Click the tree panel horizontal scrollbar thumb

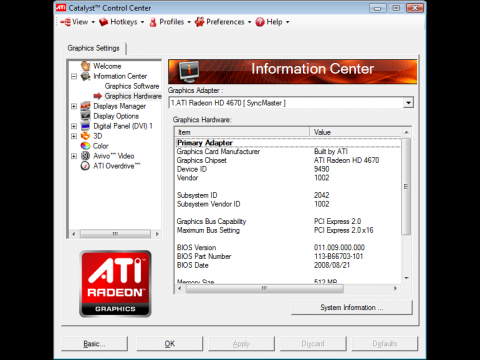[x=115, y=234]
